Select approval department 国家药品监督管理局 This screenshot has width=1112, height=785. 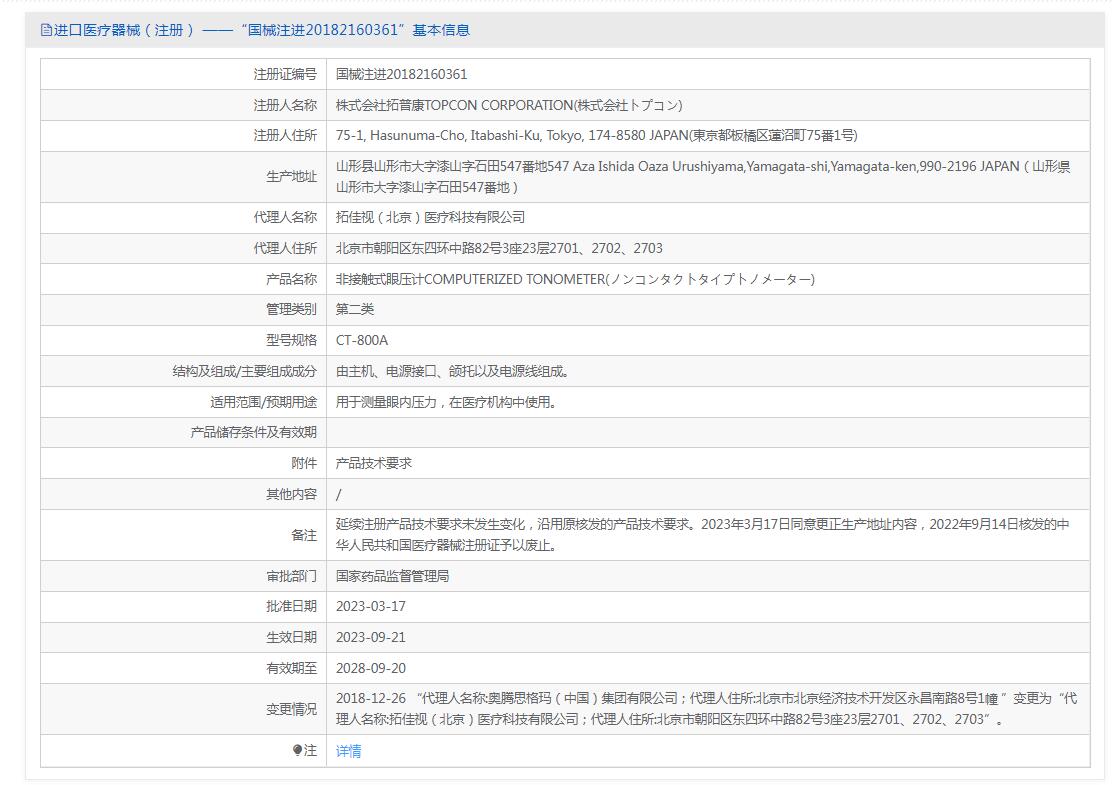point(392,577)
